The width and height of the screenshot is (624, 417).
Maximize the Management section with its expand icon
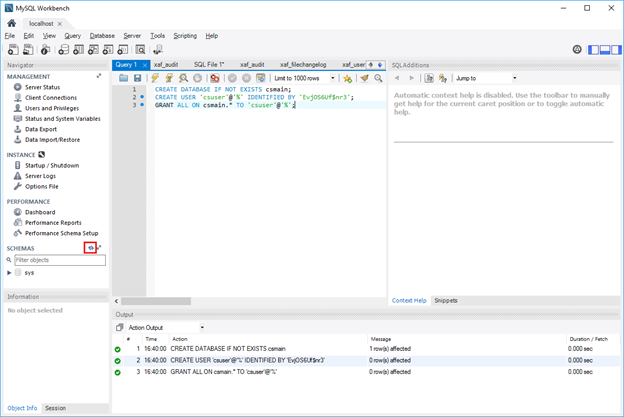coord(99,76)
